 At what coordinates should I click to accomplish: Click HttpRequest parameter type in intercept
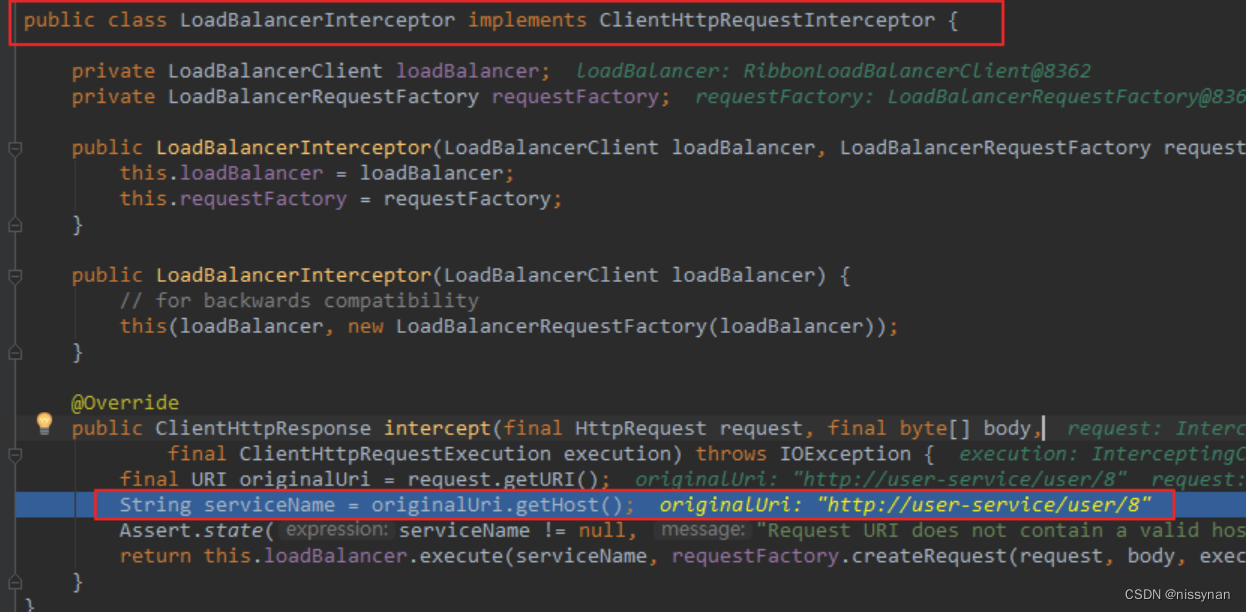click(640, 428)
